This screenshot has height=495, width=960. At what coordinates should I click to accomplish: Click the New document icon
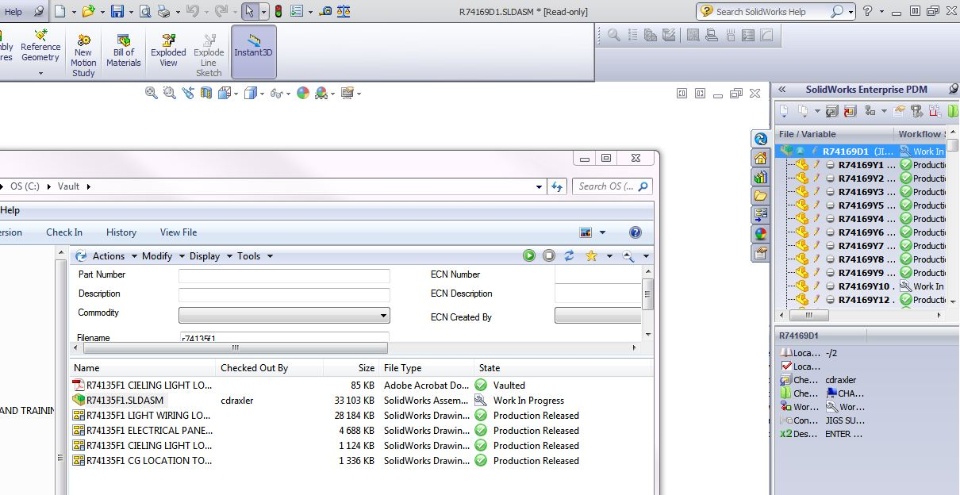click(x=59, y=11)
